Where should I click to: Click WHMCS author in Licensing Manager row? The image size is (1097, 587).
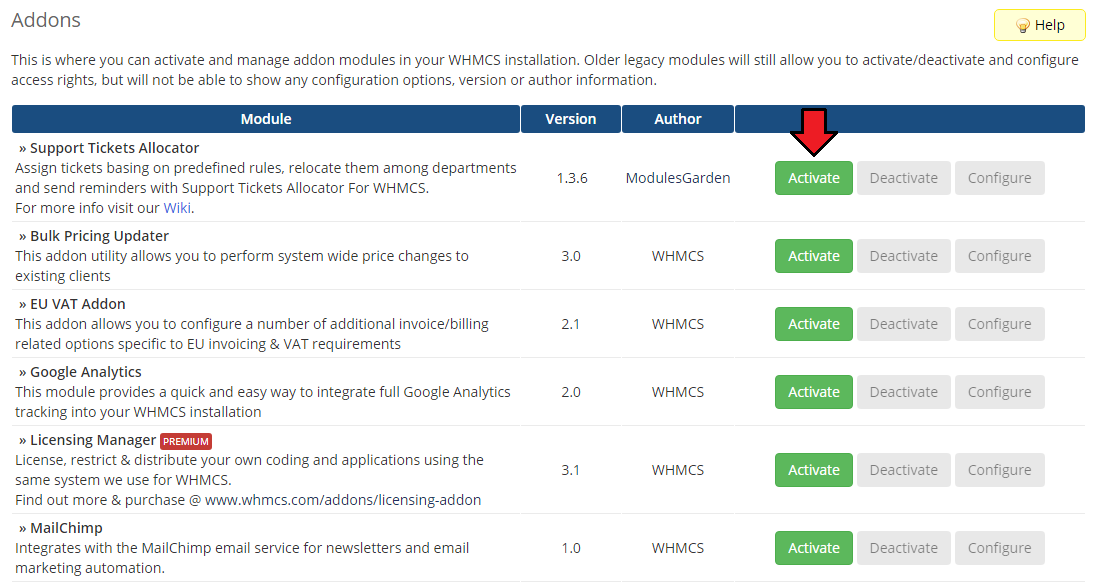tap(678, 470)
